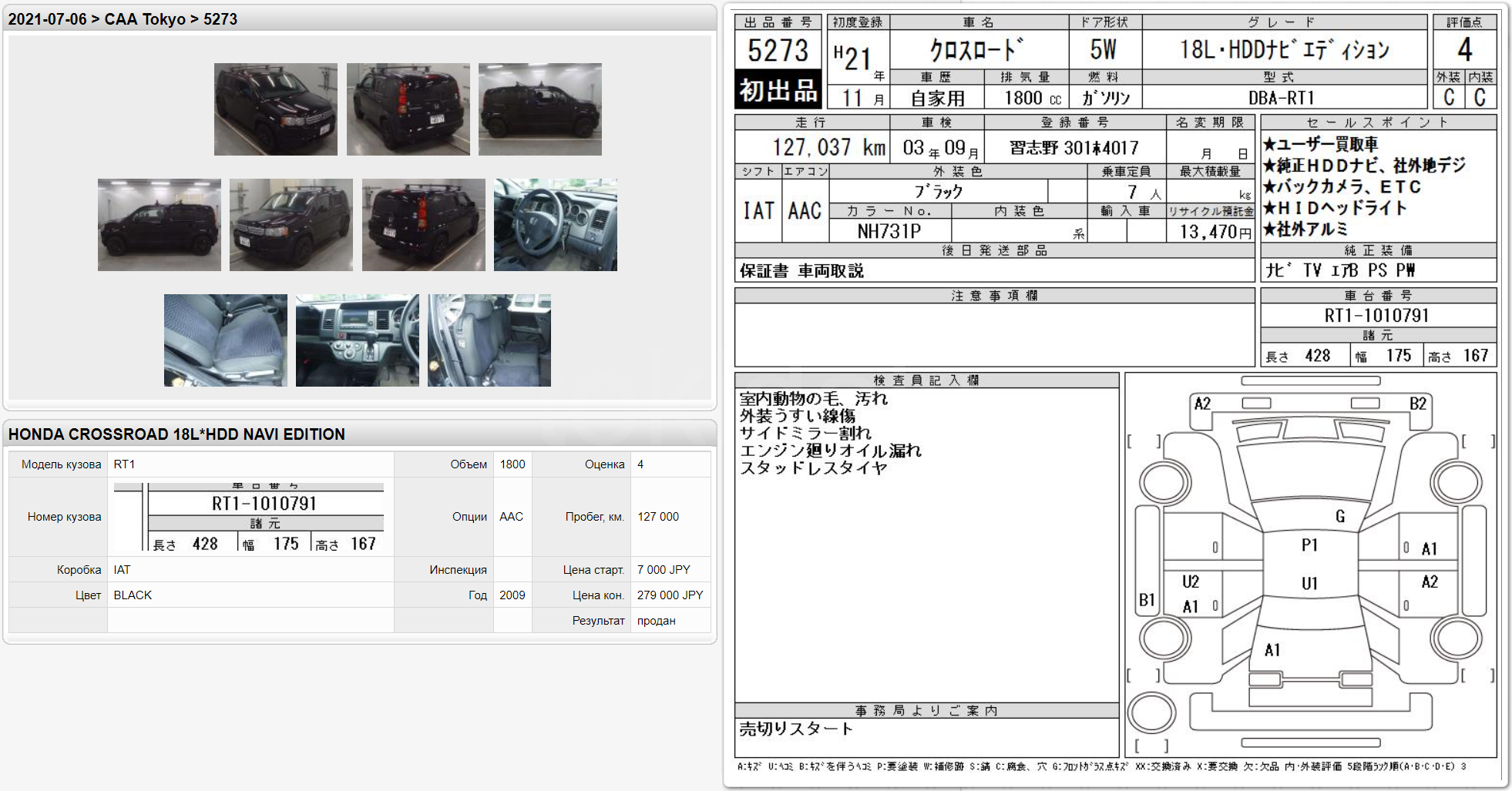Click the B2 damage mark on car diagram

pos(1418,404)
